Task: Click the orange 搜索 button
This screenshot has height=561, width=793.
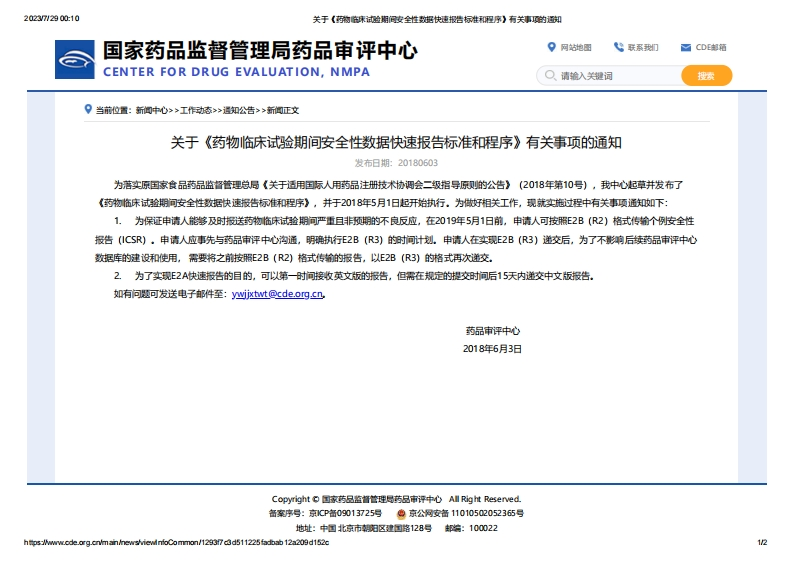Action: [706, 76]
